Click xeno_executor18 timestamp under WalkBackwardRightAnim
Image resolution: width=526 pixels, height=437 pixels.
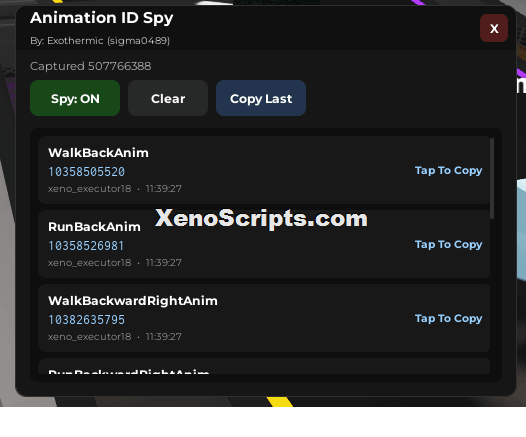coord(115,336)
